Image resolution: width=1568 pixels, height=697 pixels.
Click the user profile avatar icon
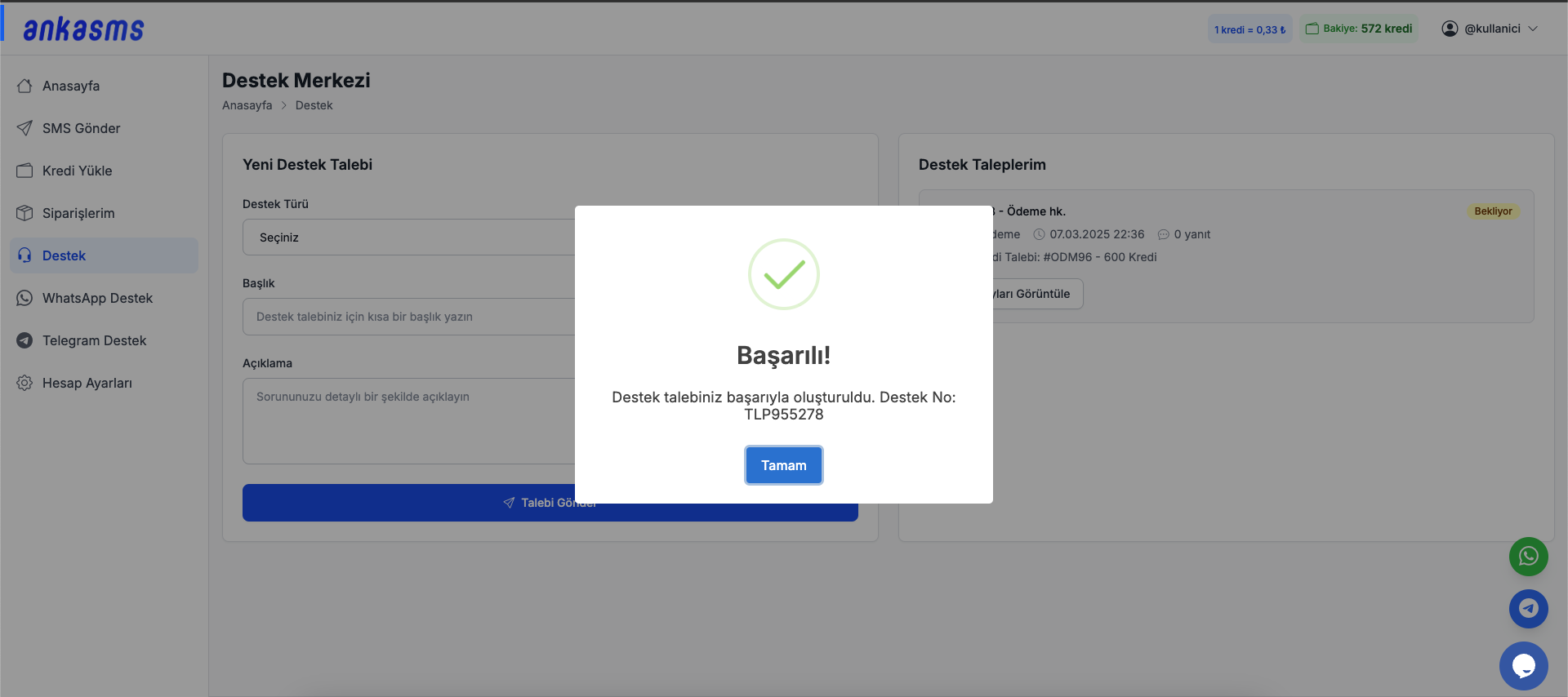(x=1450, y=29)
